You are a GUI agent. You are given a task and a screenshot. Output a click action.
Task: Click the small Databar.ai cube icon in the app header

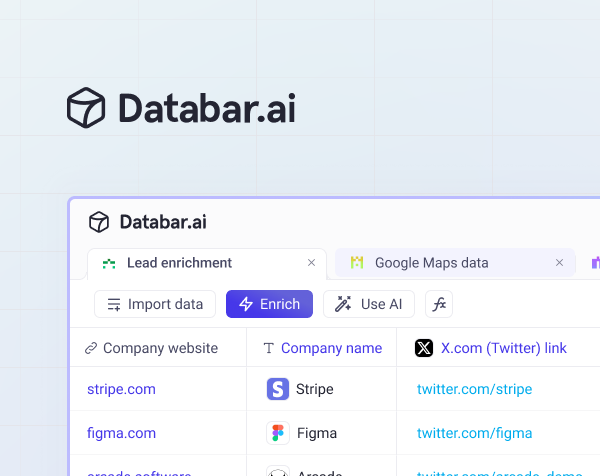[99, 222]
